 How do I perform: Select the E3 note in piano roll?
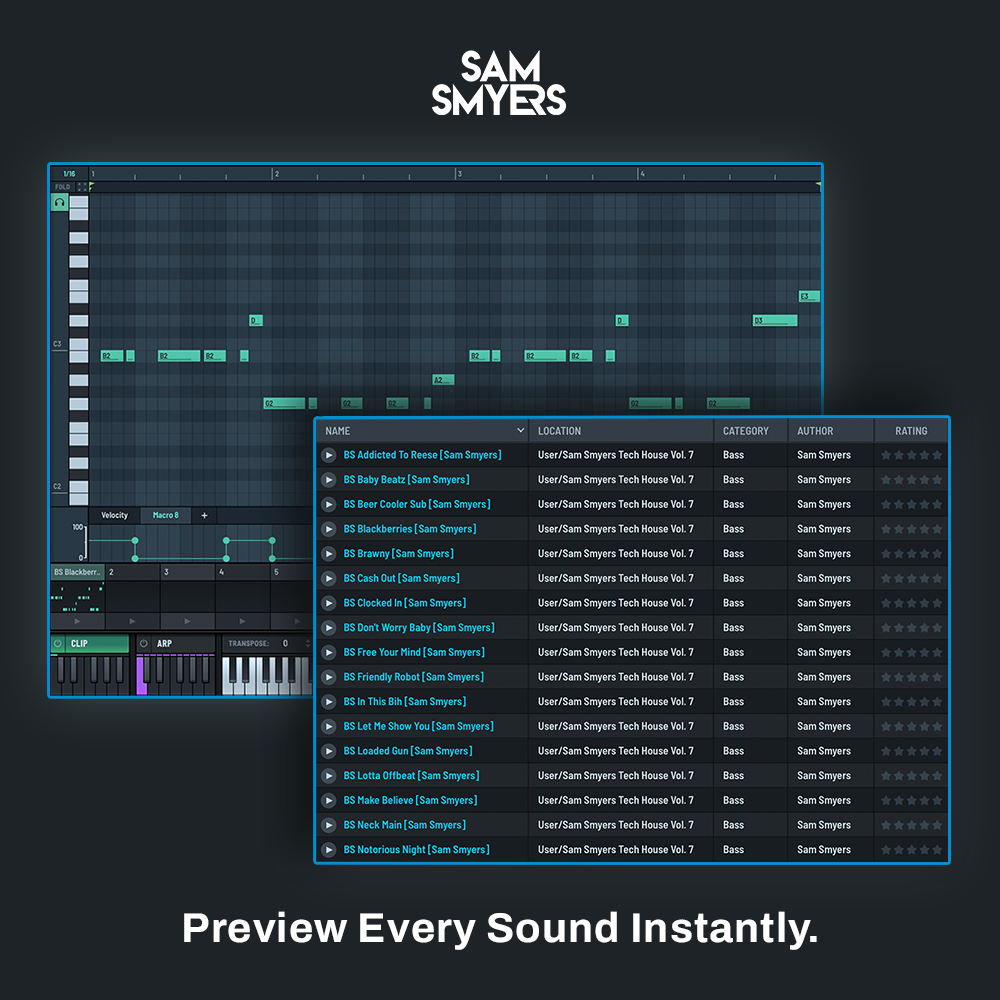point(809,297)
